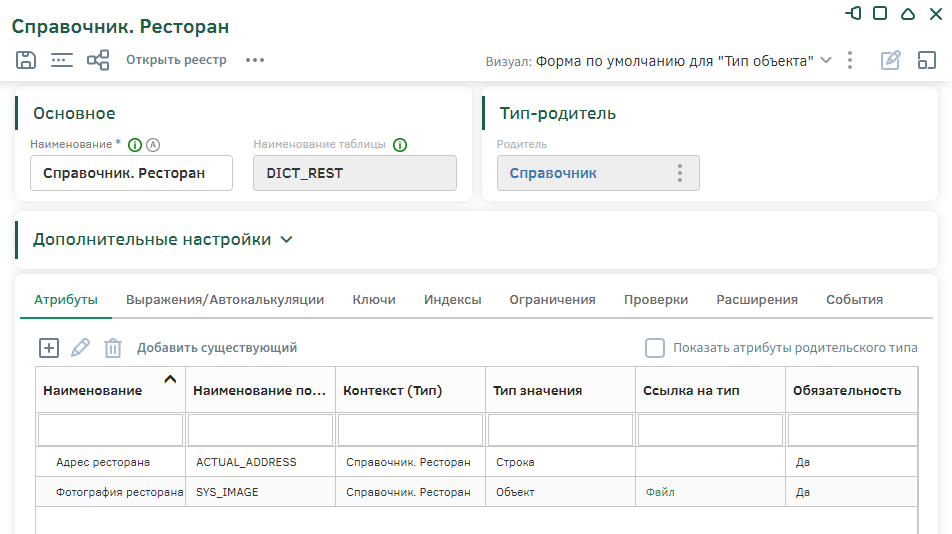Open the Файл type link in table
The image size is (952, 534).
[660, 492]
